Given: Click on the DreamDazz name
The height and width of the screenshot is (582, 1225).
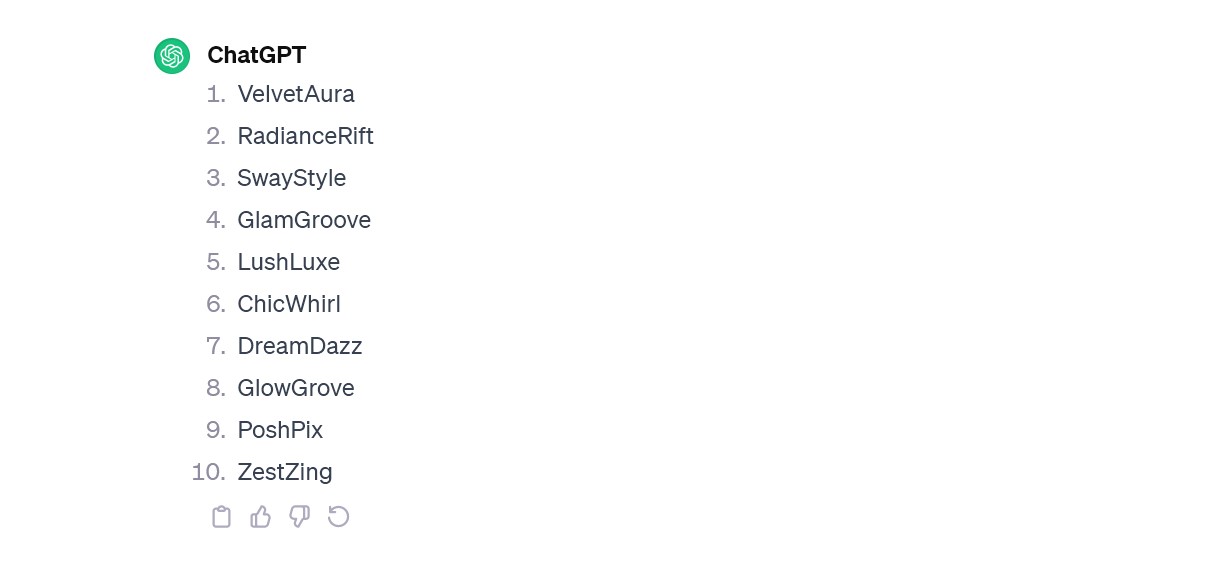Looking at the screenshot, I should 299,346.
